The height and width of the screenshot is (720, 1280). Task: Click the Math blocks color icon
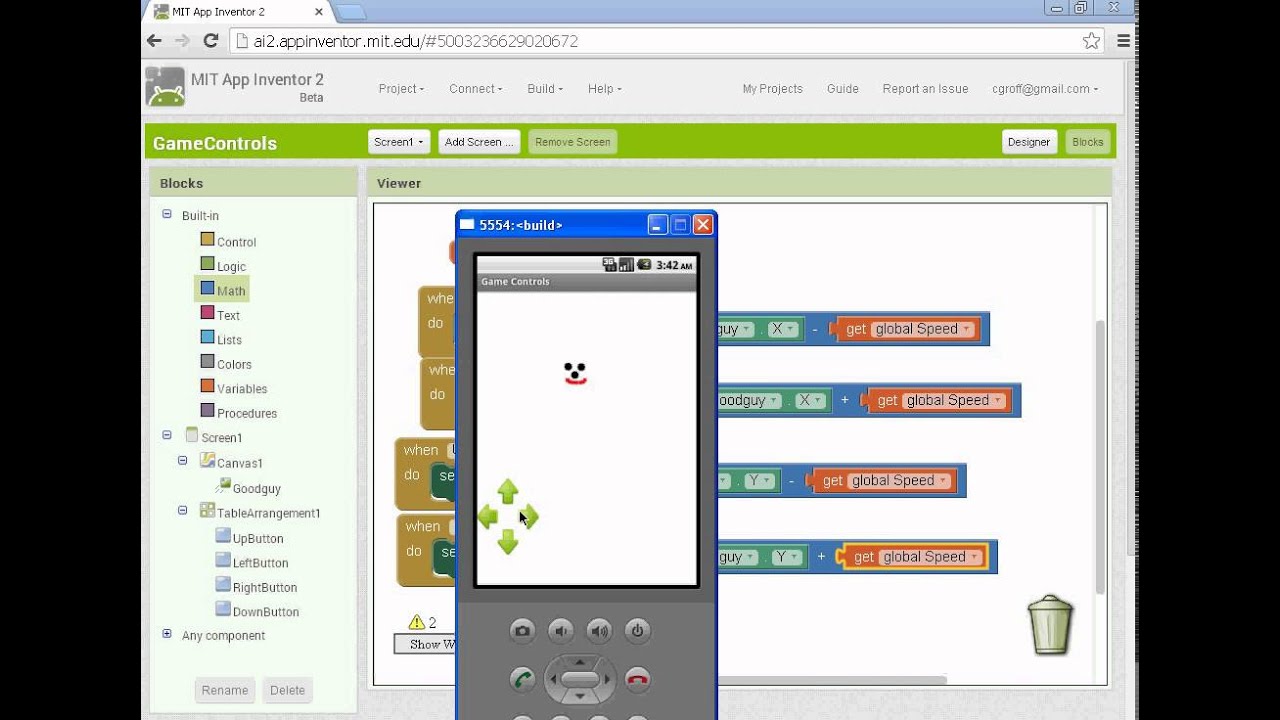click(x=207, y=288)
